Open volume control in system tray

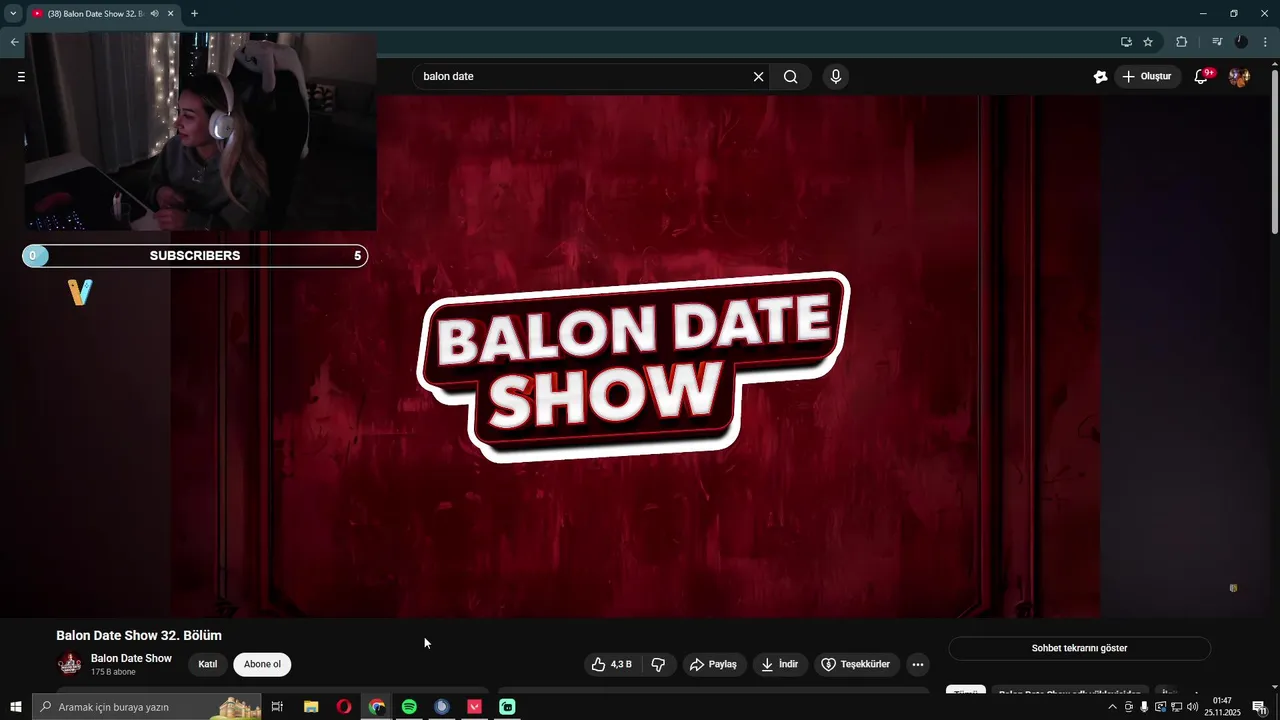1192,707
